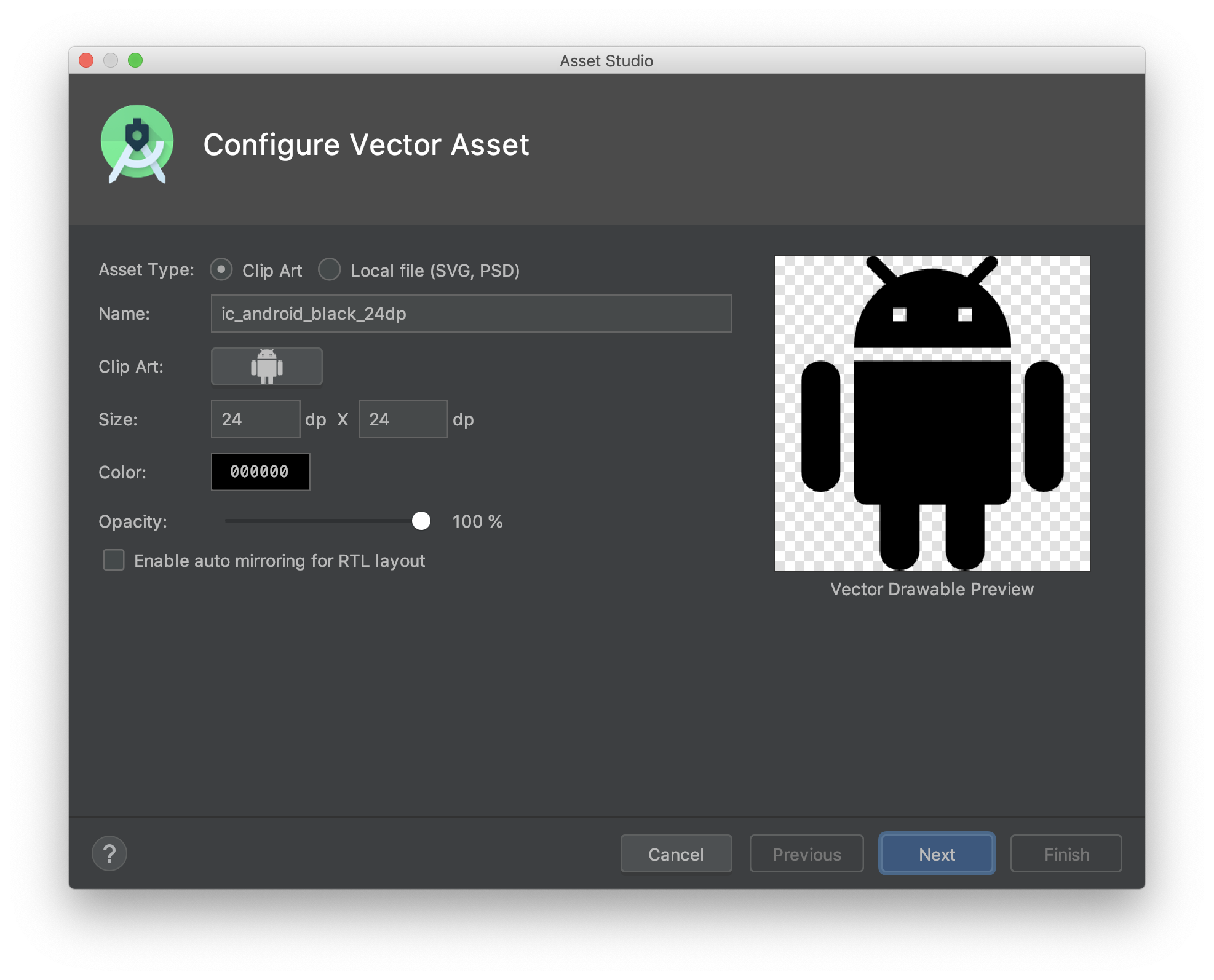Click the Finish button
Image resolution: width=1214 pixels, height=980 pixels.
tap(1066, 854)
